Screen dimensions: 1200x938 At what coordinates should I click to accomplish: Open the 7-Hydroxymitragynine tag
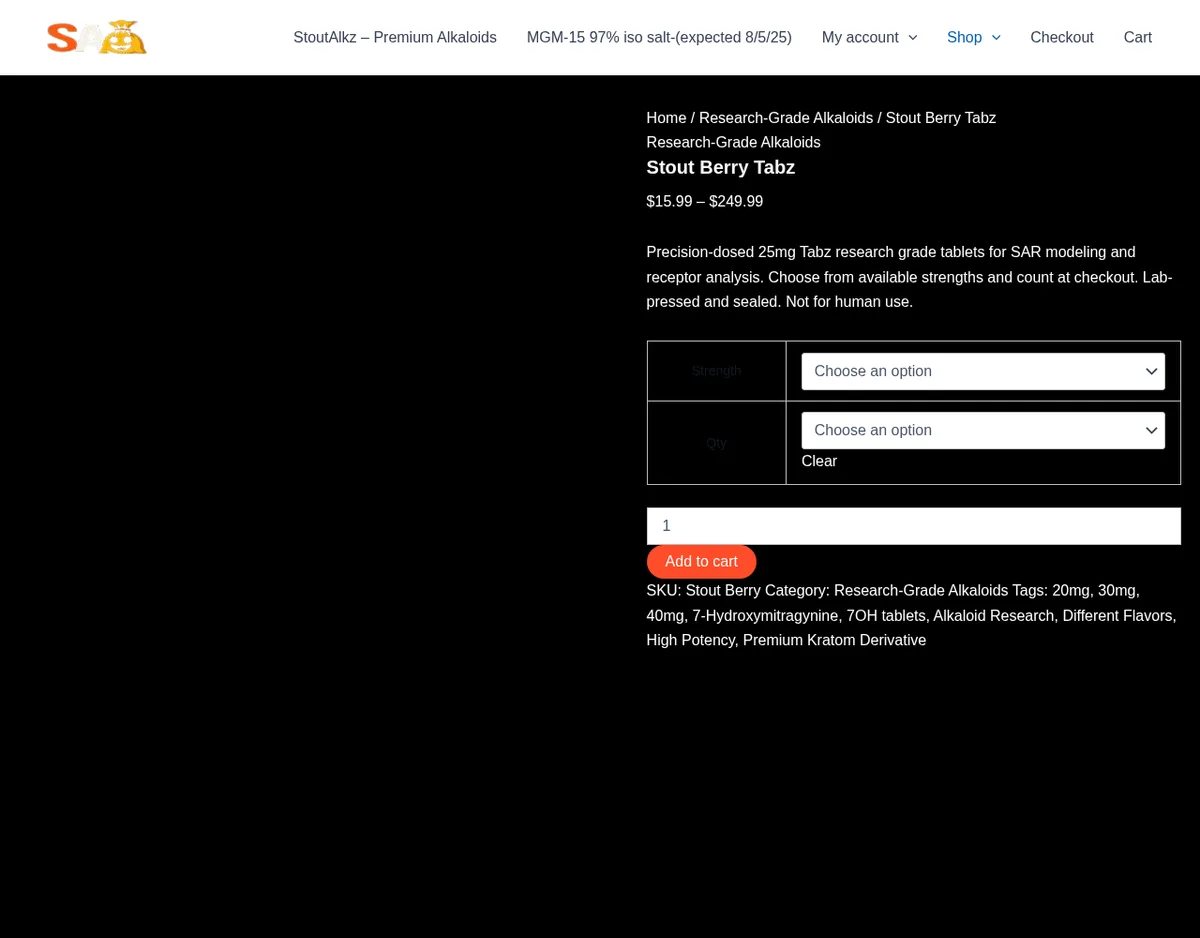click(x=765, y=615)
